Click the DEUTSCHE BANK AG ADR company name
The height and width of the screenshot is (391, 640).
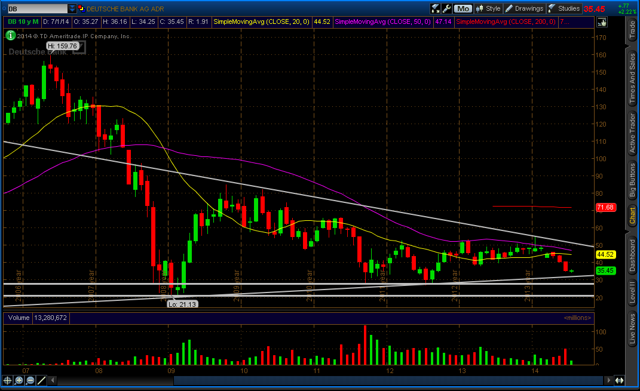point(125,9)
